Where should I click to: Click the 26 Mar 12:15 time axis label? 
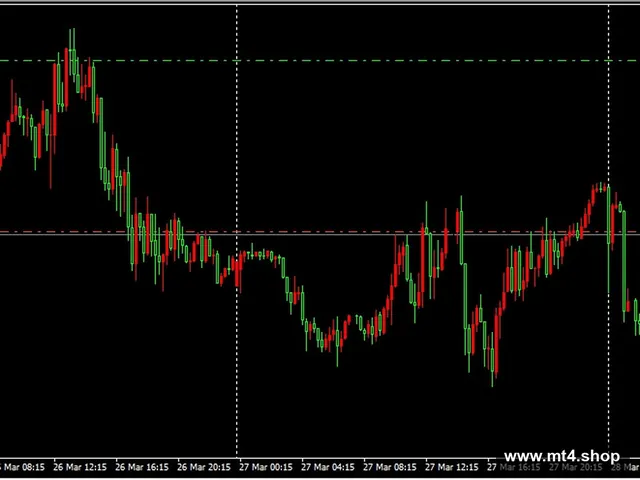click(80, 467)
